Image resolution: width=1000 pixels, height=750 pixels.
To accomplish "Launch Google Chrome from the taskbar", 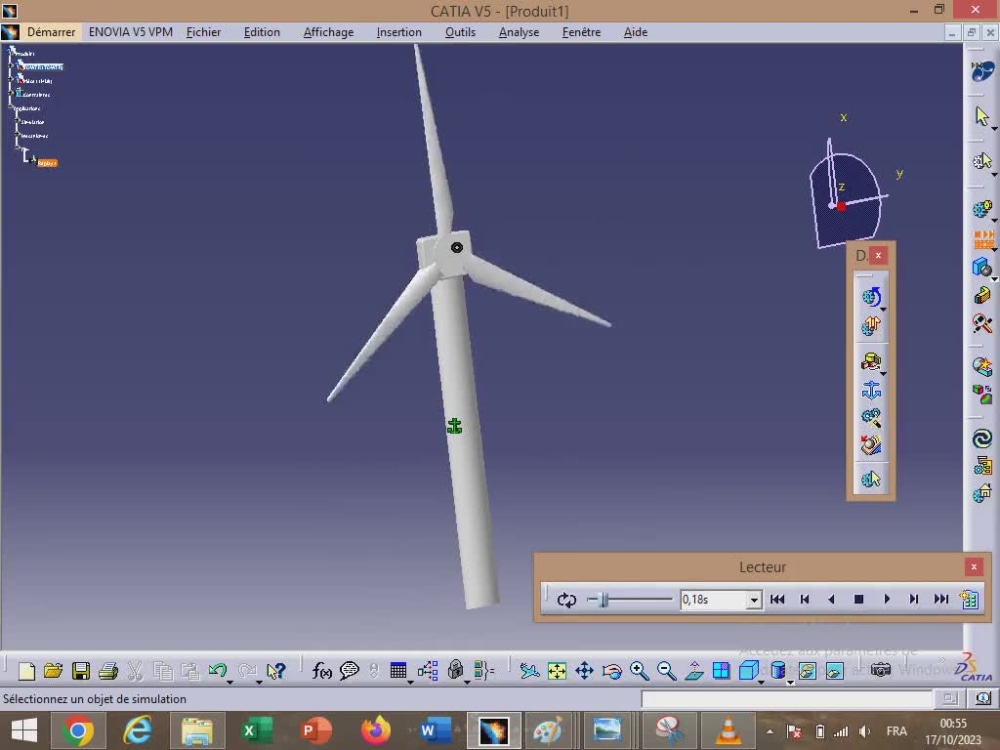I will pyautogui.click(x=78, y=730).
